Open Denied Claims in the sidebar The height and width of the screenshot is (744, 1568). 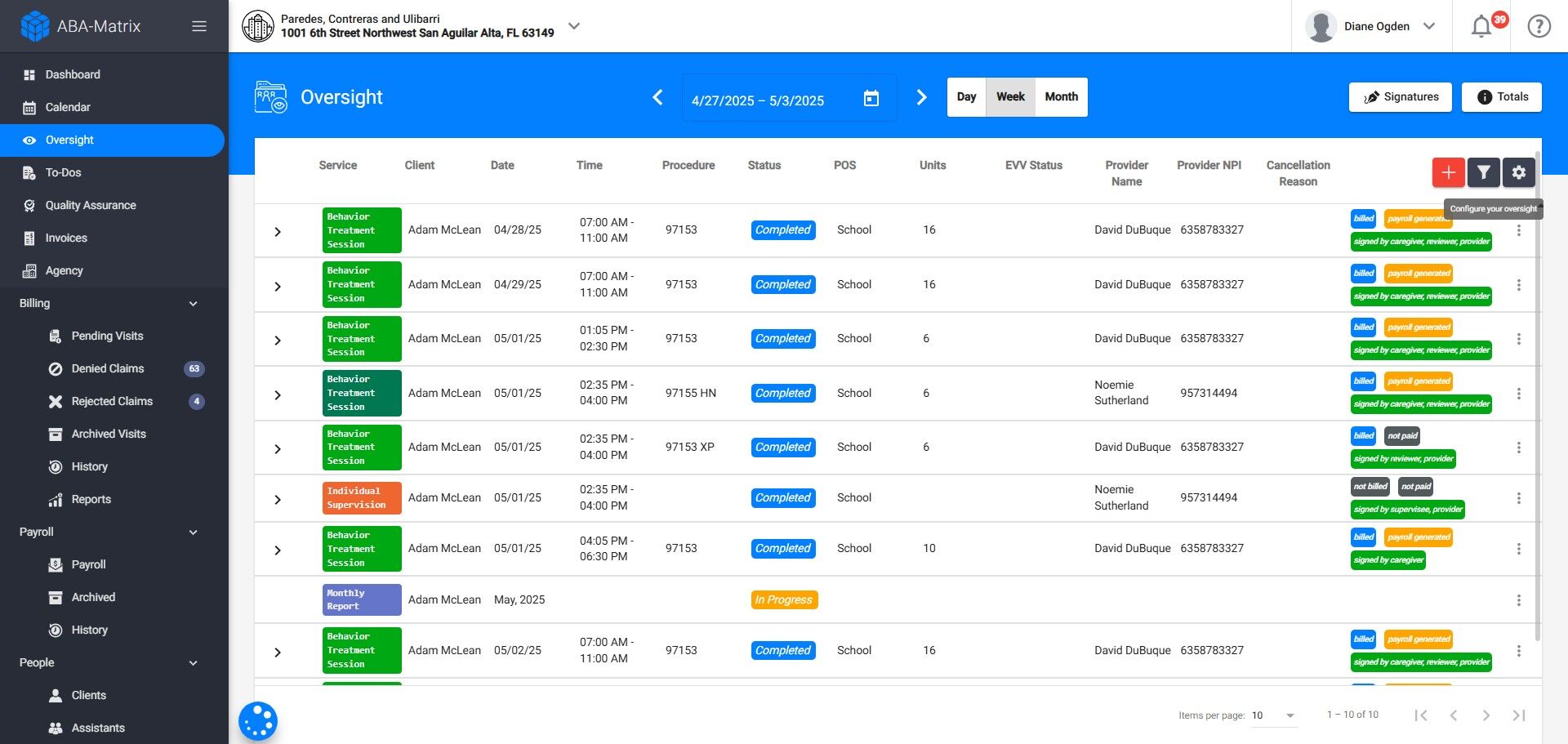(108, 368)
